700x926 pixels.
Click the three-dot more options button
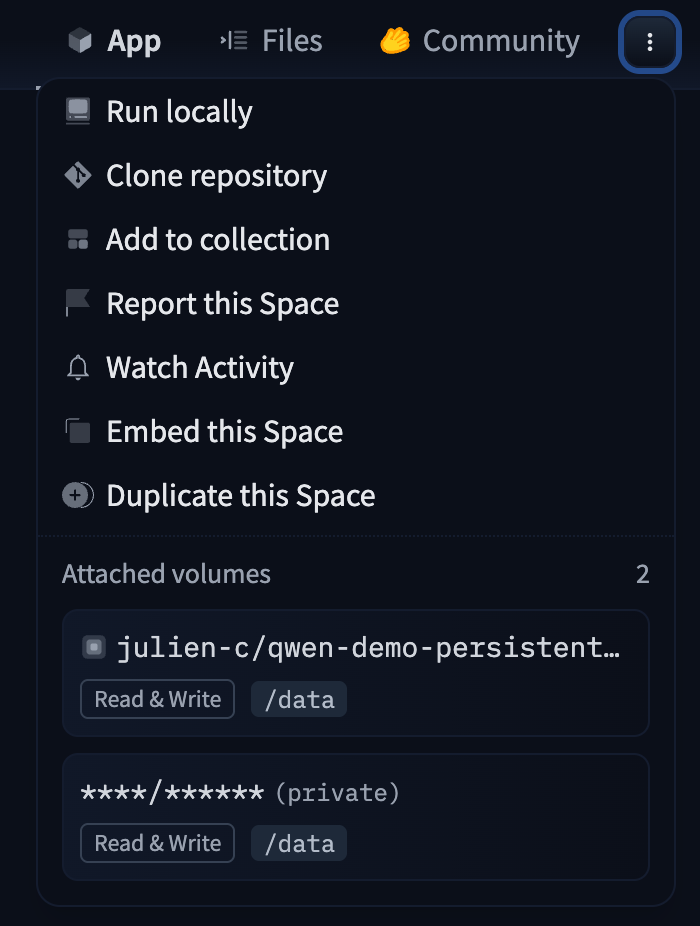(x=650, y=42)
